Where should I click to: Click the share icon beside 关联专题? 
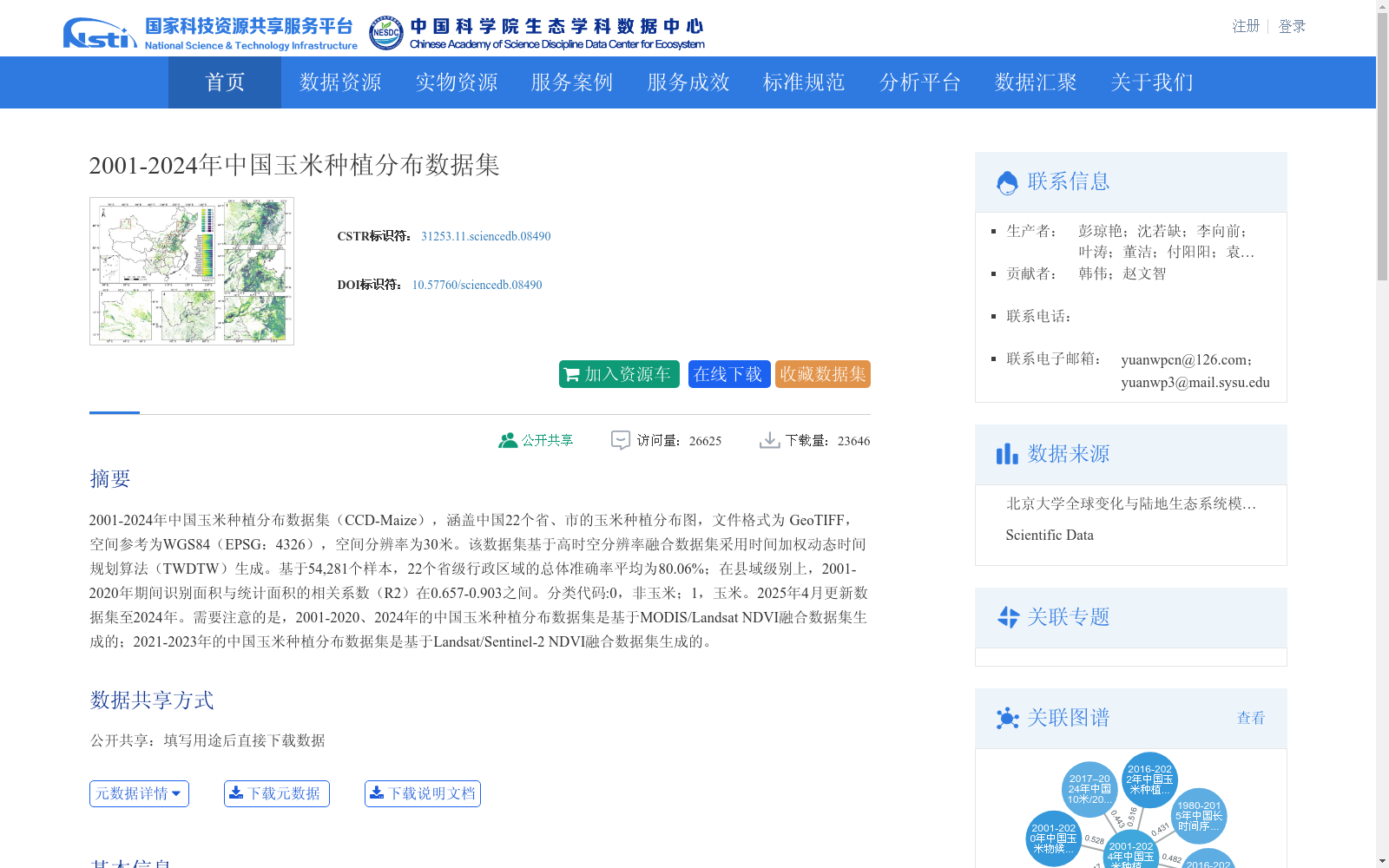[1008, 617]
